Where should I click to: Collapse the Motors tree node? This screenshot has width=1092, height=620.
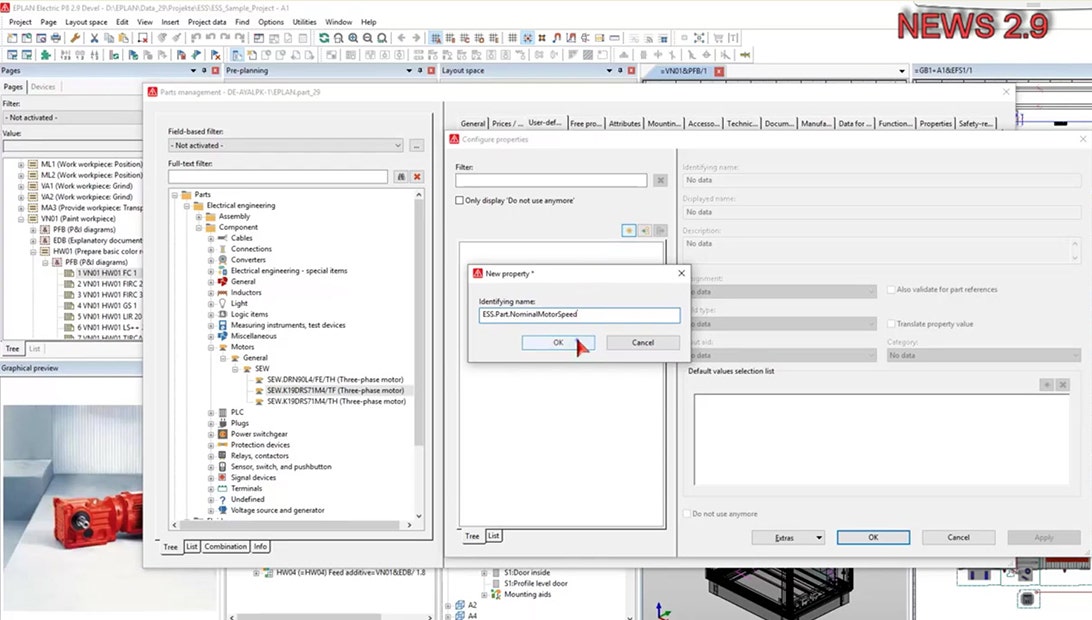tap(210, 347)
